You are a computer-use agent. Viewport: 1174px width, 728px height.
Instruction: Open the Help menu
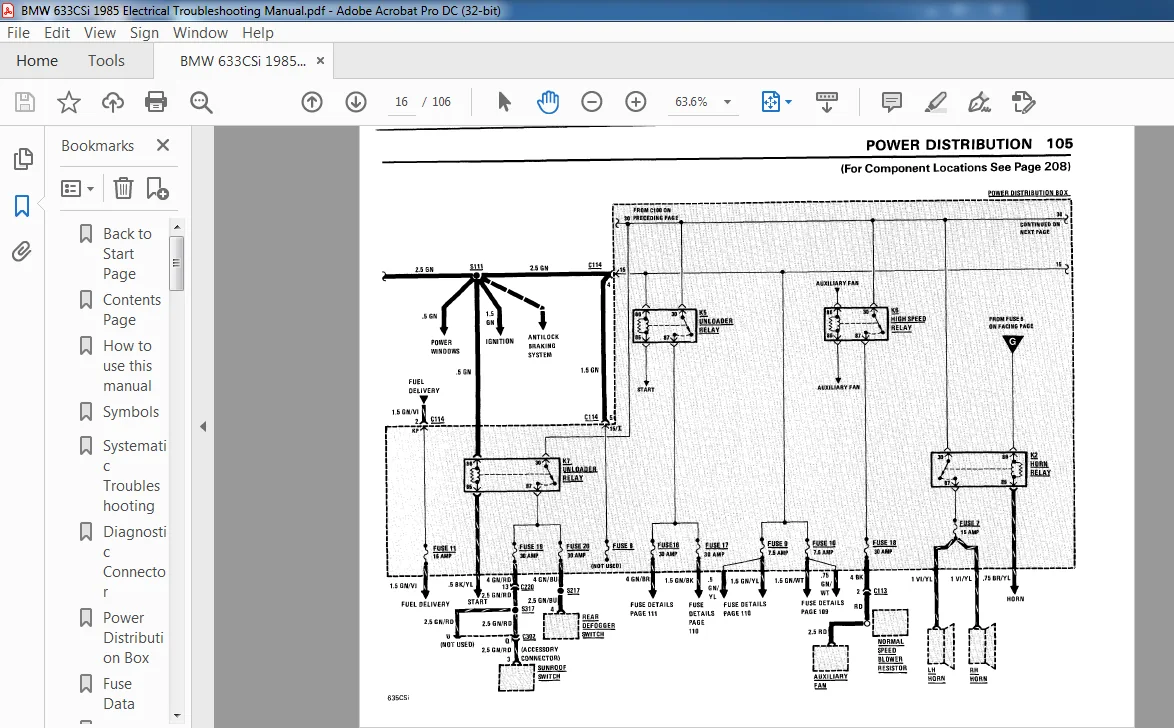[x=258, y=33]
